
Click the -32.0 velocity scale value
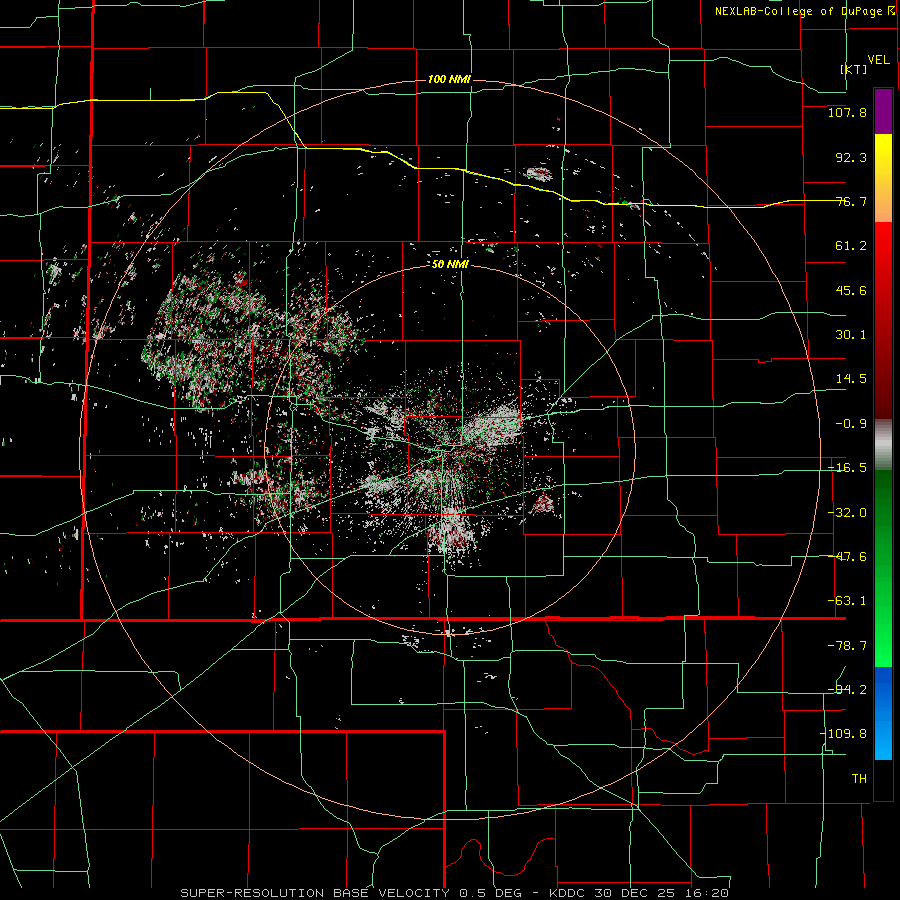(847, 513)
